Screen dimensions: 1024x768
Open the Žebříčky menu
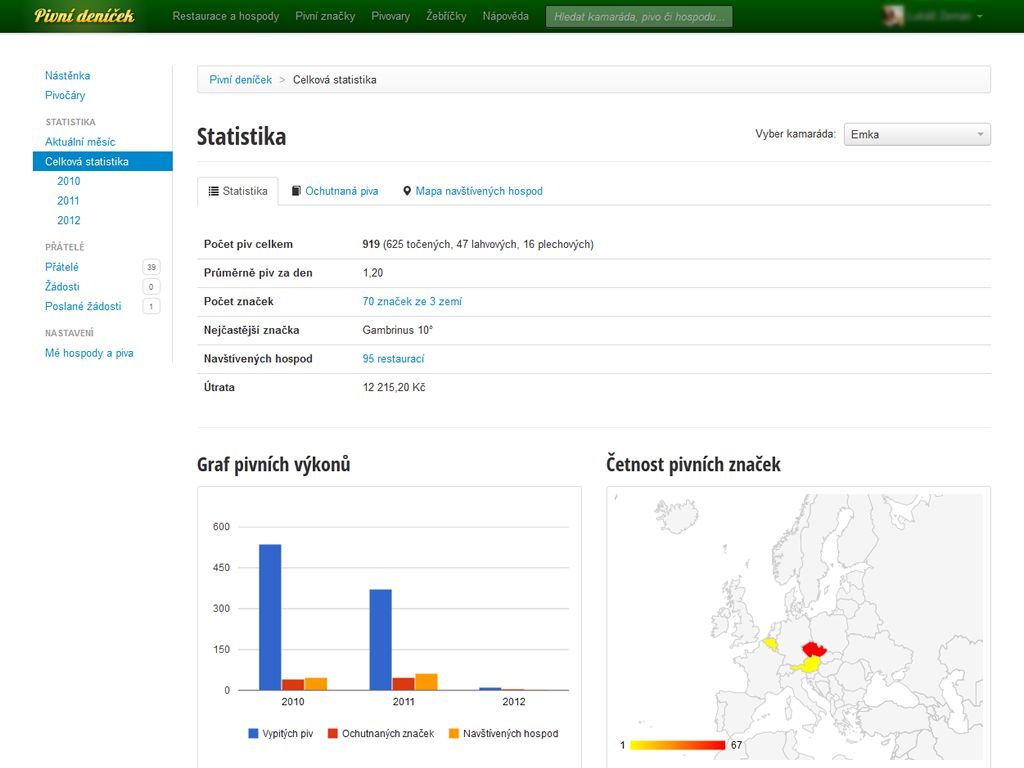(x=446, y=17)
